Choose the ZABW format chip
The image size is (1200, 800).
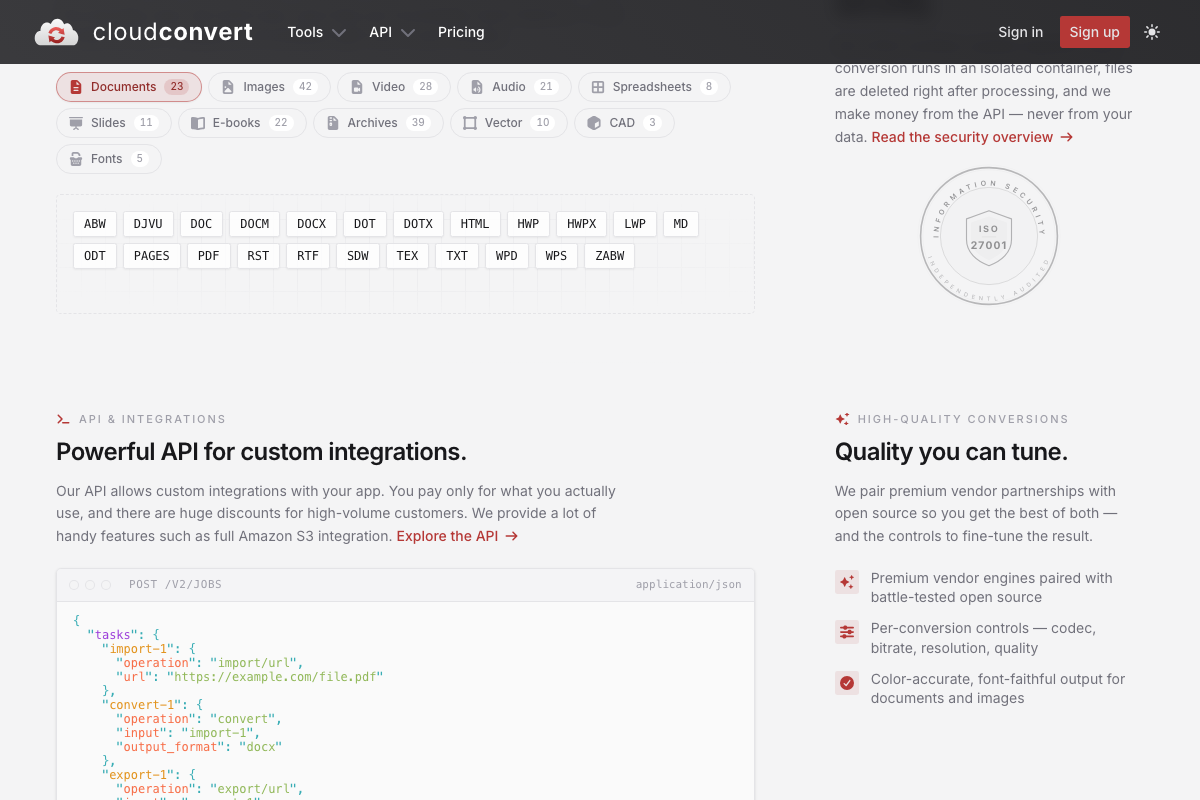610,256
